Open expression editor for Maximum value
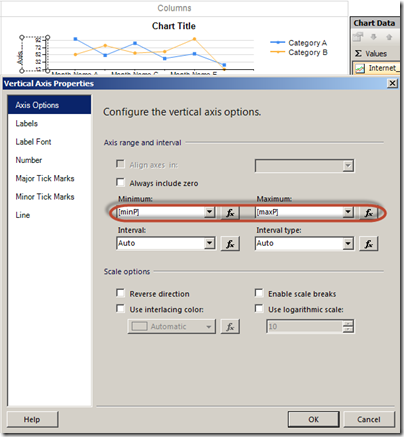This screenshot has height=437, width=404. coord(369,213)
